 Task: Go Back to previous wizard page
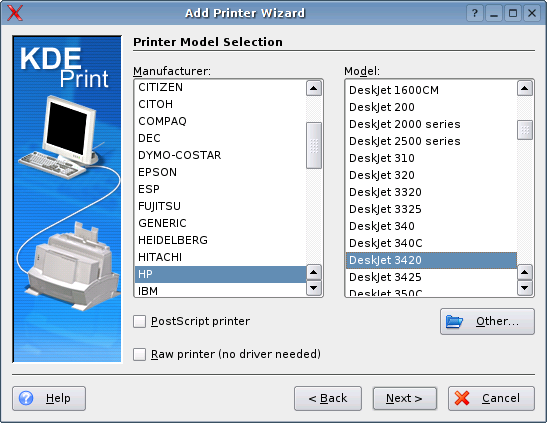coord(328,398)
